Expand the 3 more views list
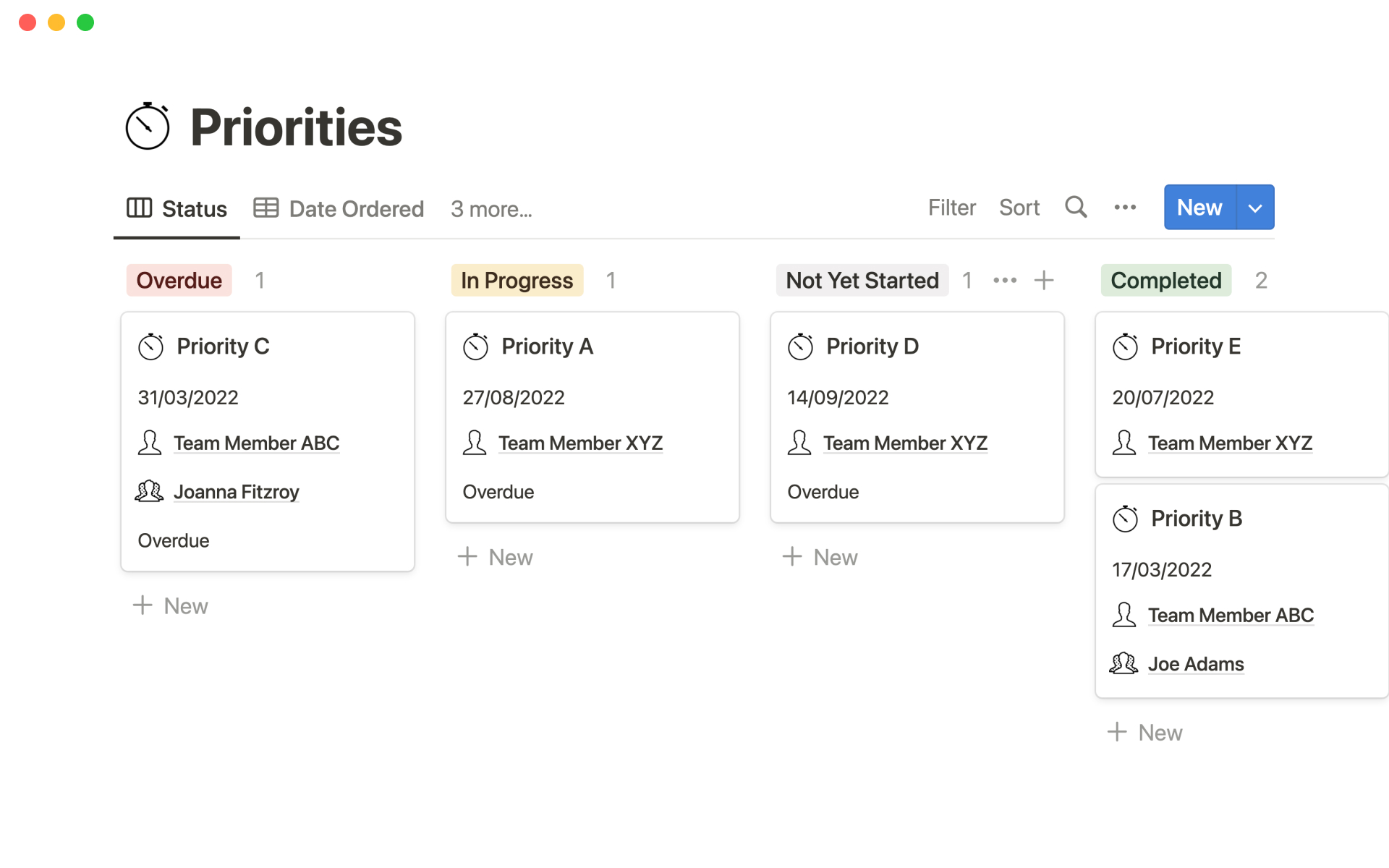The image size is (1389, 868). tap(491, 209)
